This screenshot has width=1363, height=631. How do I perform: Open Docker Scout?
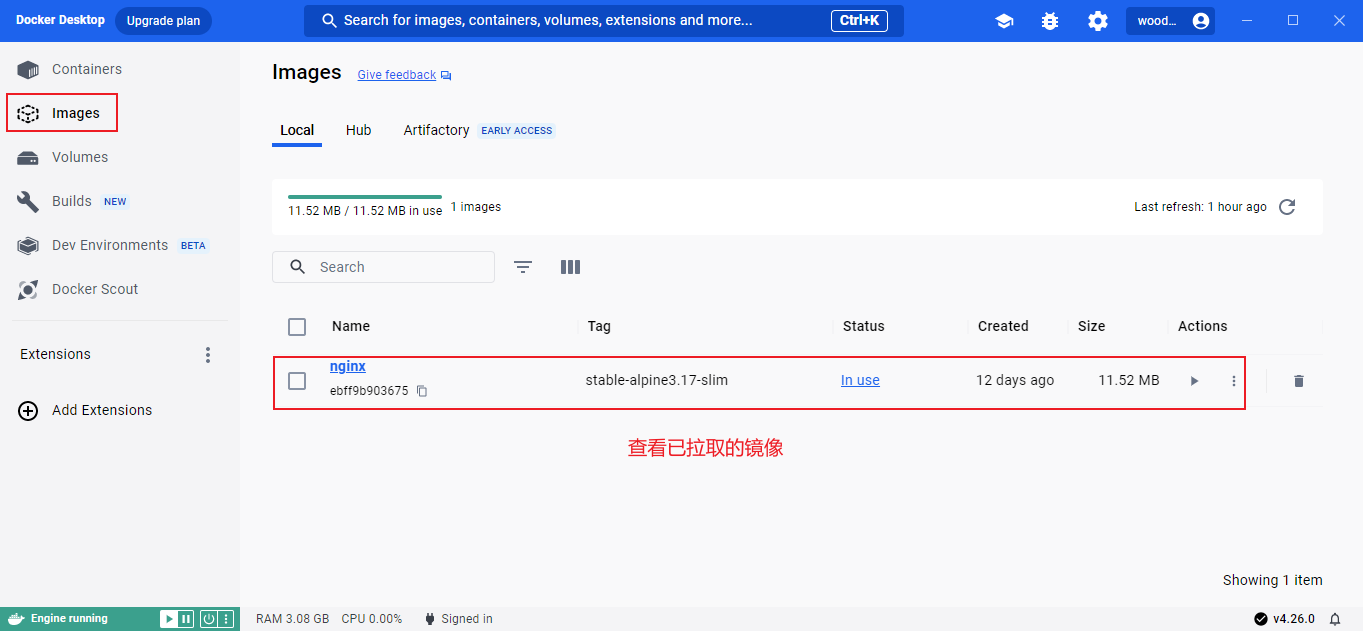click(x=95, y=289)
